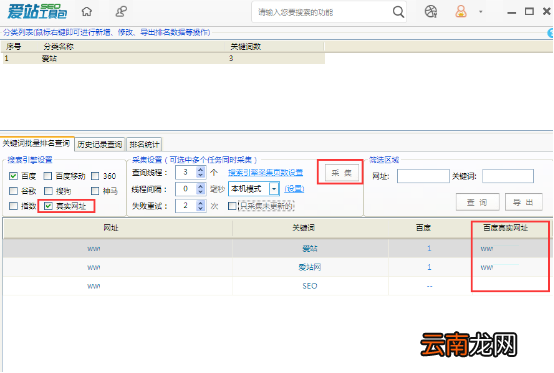Sort by 分类名称 column header

pyautogui.click(x=59, y=47)
